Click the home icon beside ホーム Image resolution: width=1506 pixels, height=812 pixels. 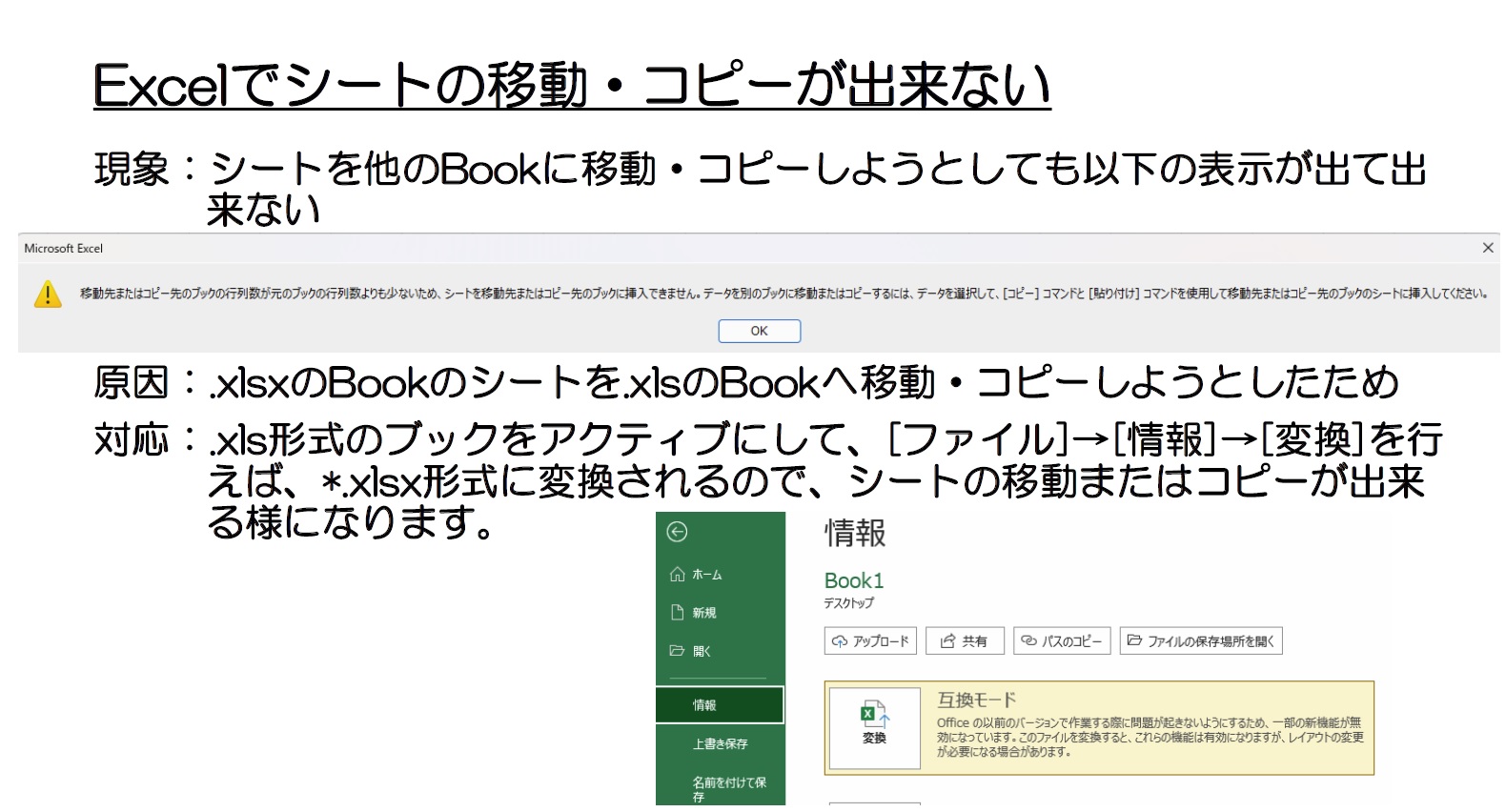(677, 574)
